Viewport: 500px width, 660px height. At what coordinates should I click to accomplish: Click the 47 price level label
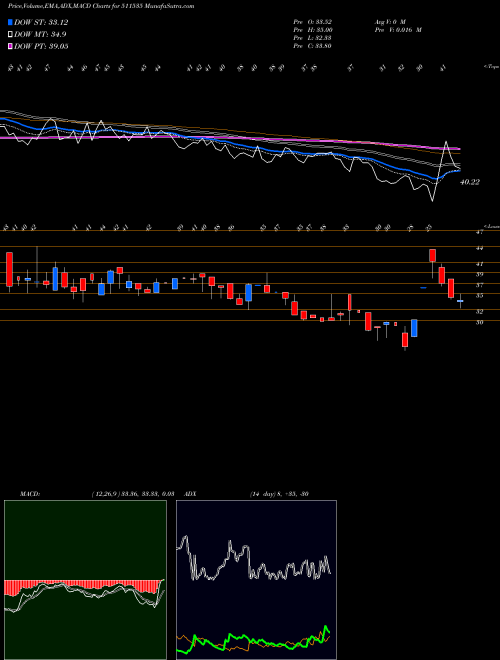[x=479, y=232]
